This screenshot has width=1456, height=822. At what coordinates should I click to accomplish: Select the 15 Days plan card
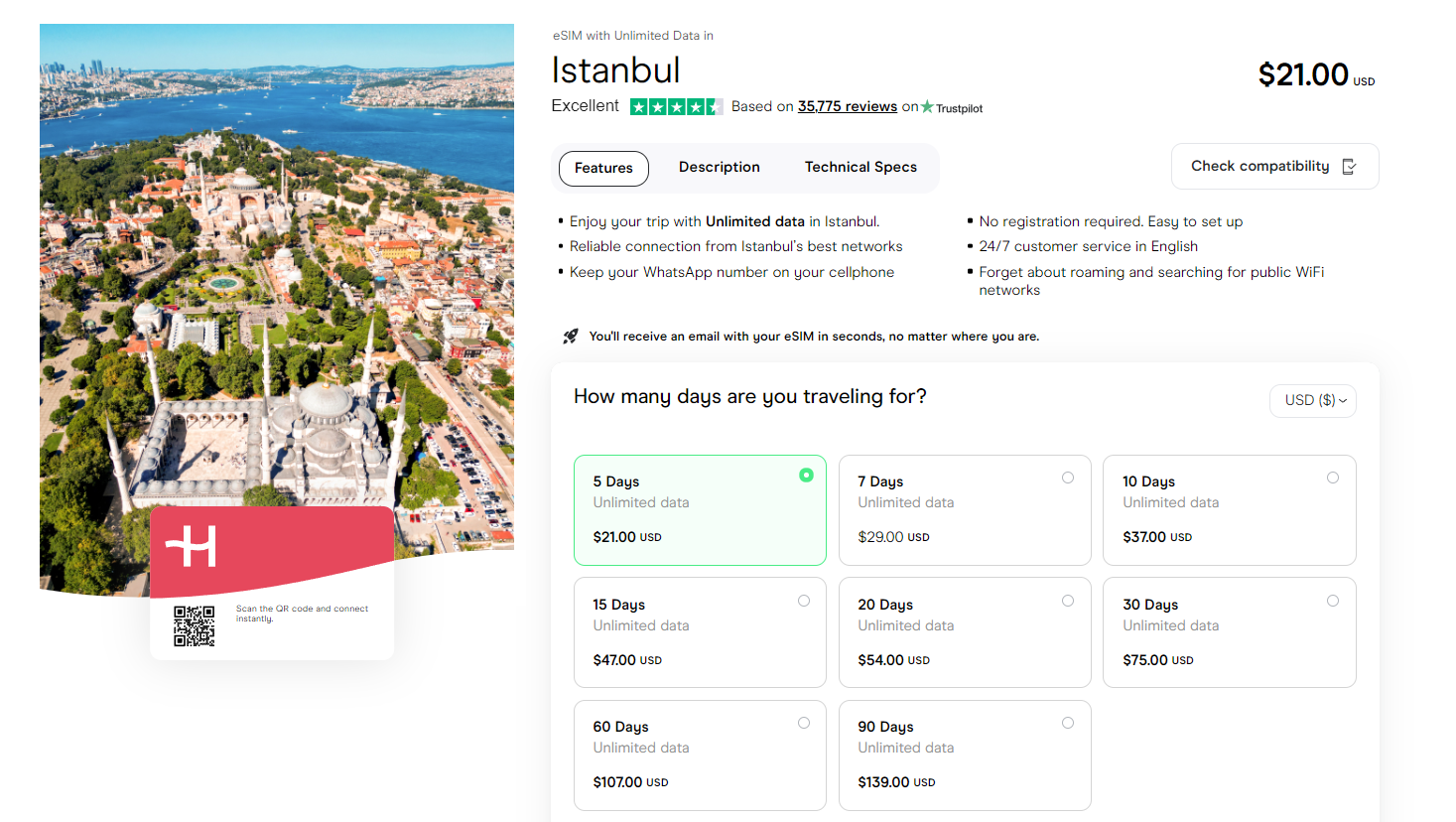coord(700,632)
